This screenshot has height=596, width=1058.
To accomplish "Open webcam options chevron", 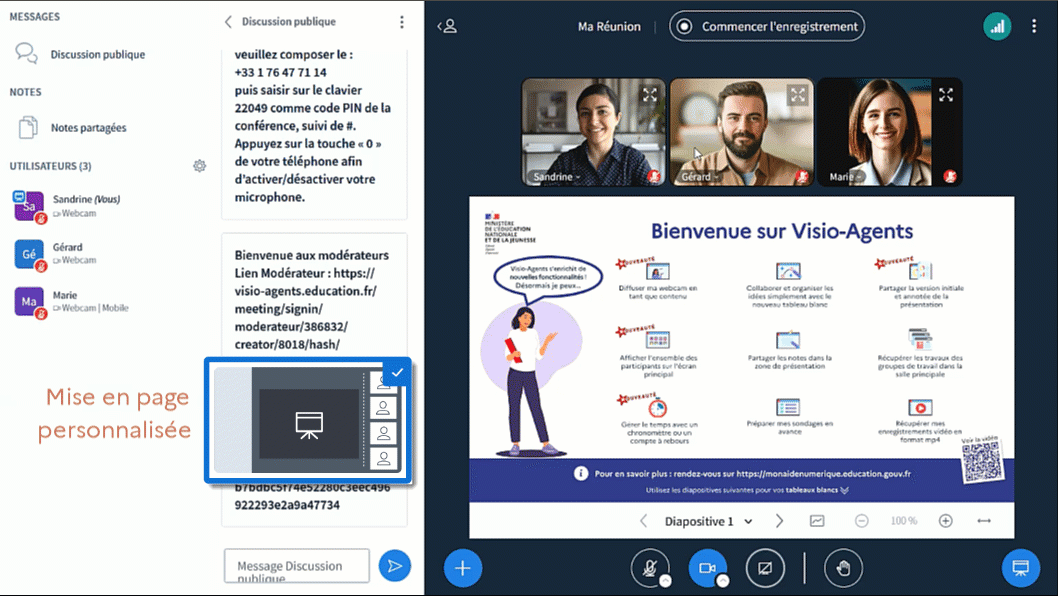I will [723, 580].
